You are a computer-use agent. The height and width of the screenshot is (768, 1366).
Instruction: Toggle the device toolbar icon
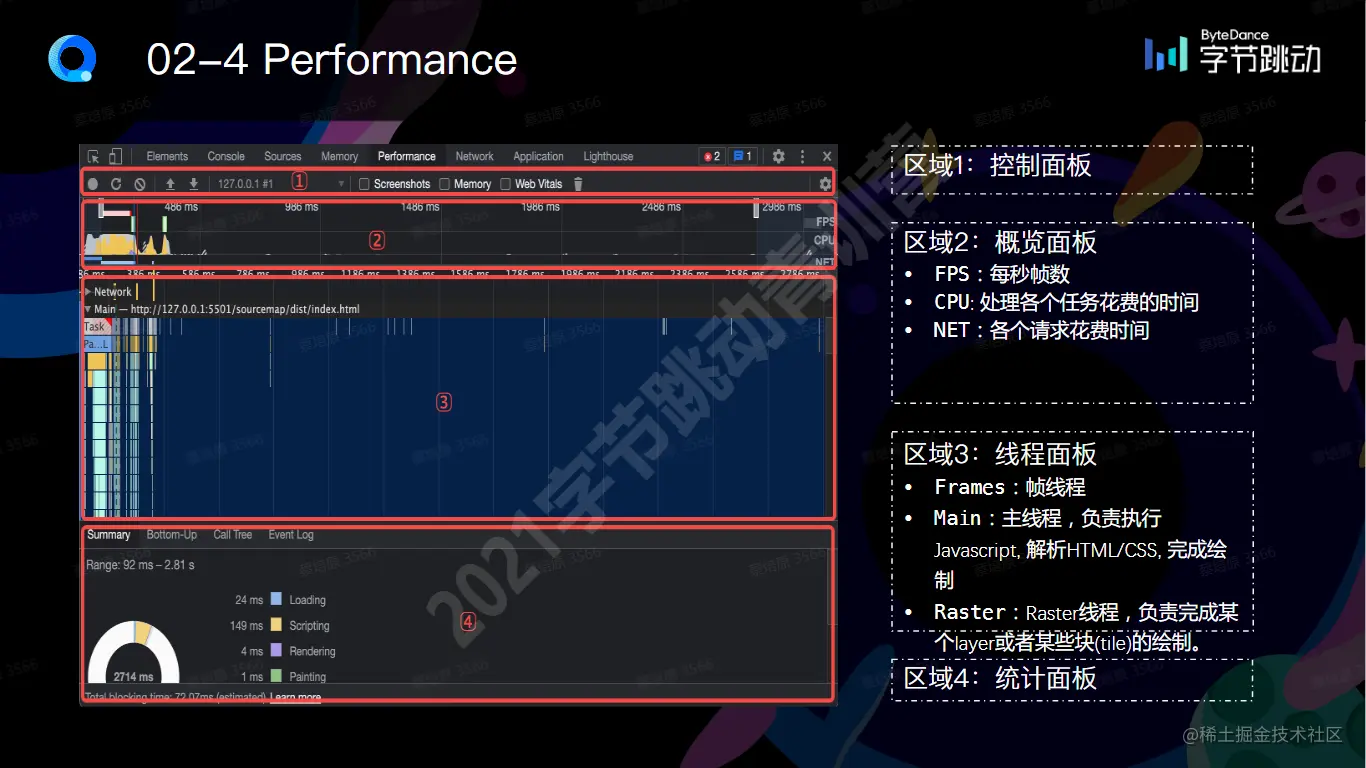coord(115,156)
